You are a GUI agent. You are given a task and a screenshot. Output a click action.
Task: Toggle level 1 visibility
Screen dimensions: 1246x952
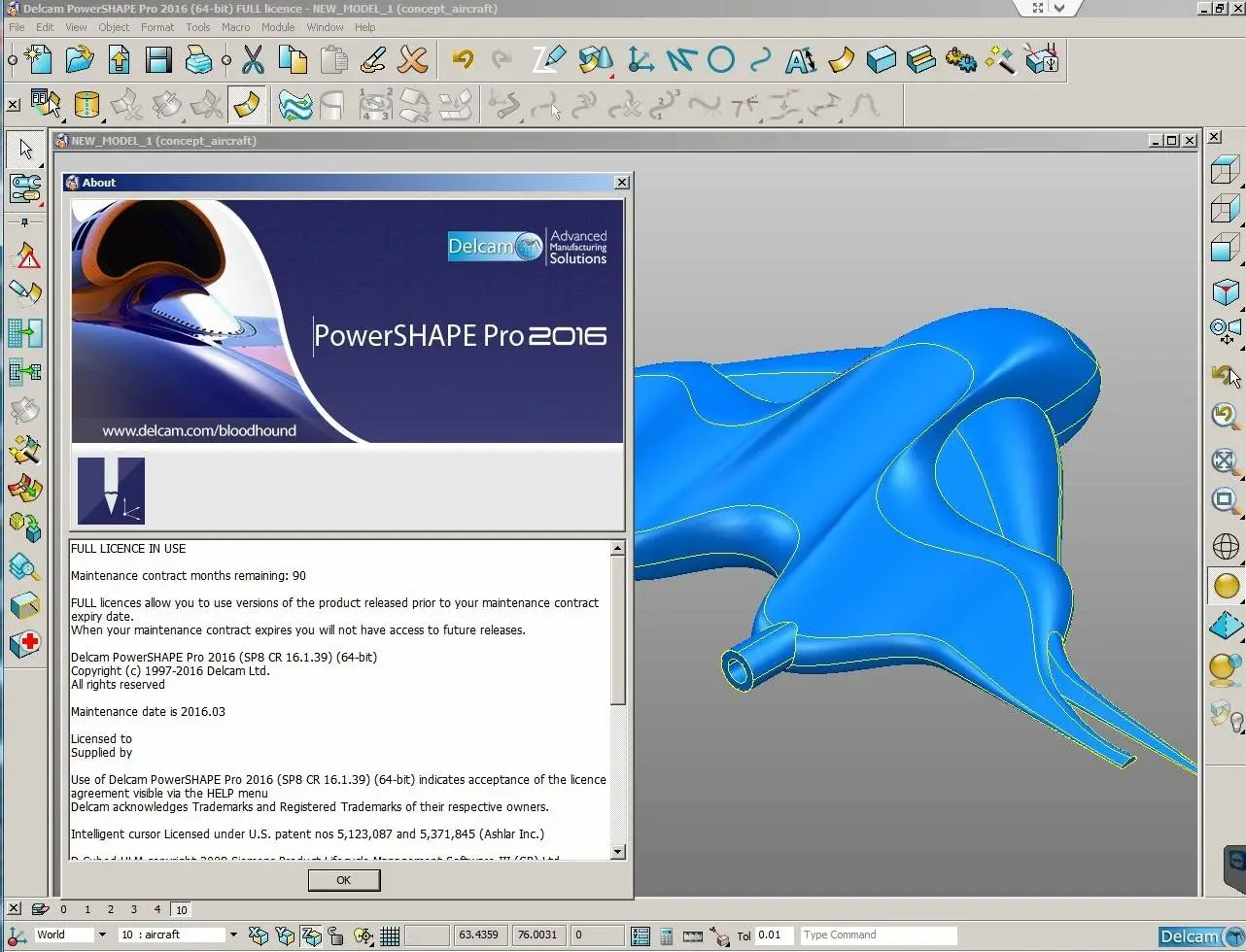(x=87, y=910)
